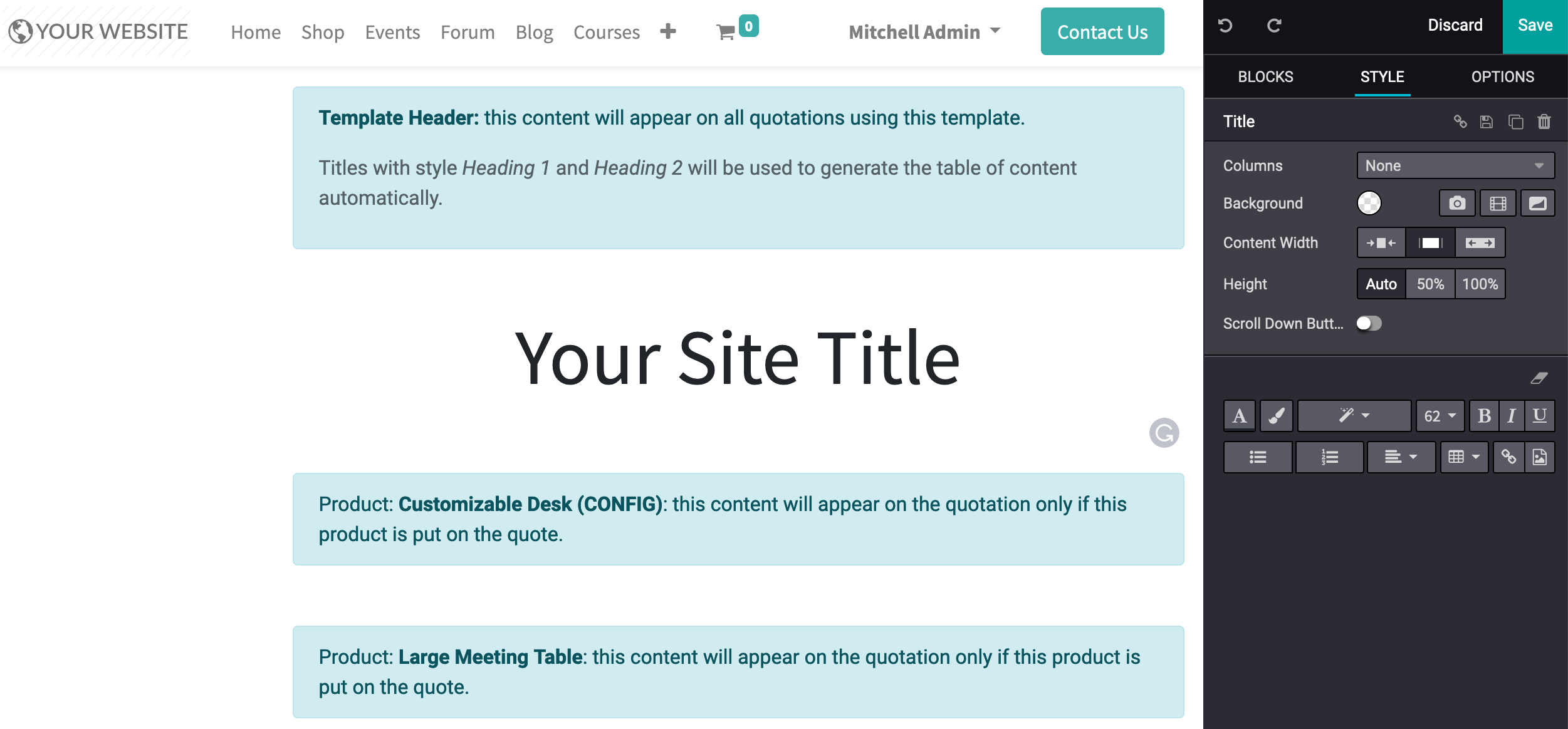Image resolution: width=1568 pixels, height=729 pixels.
Task: Open the Columns dropdown set to None
Action: point(1455,165)
